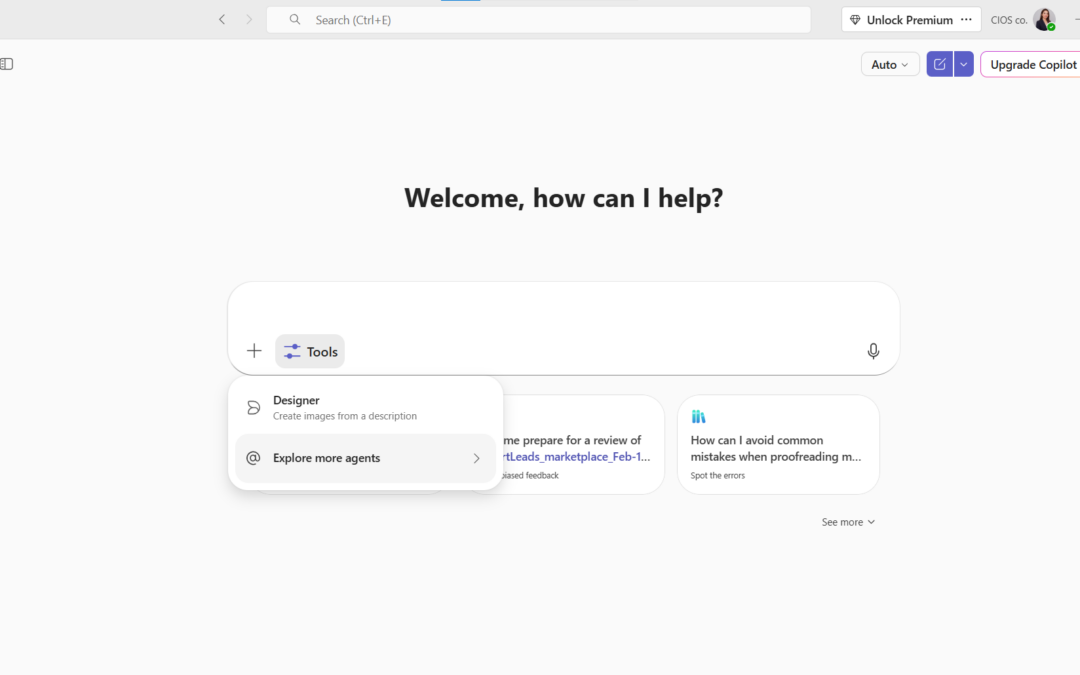Click the Upgrade Copilot button
This screenshot has width=1080, height=675.
coord(1032,64)
